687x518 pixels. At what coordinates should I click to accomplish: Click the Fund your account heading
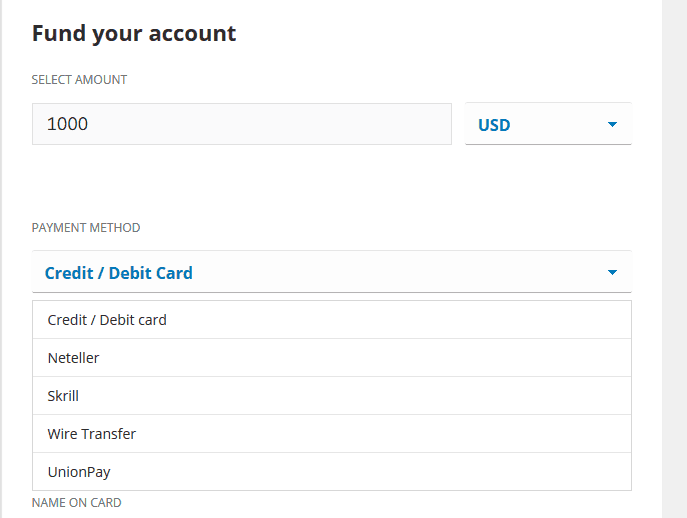[134, 33]
